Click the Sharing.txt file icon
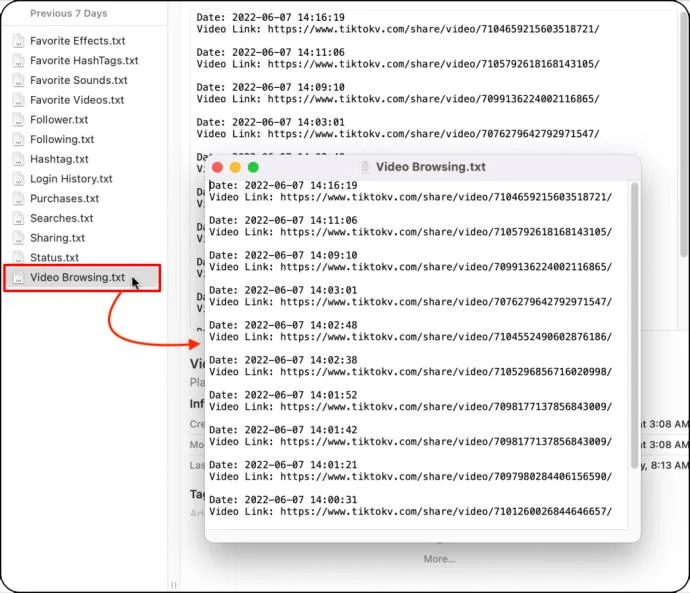The width and height of the screenshot is (690, 593). pos(18,238)
